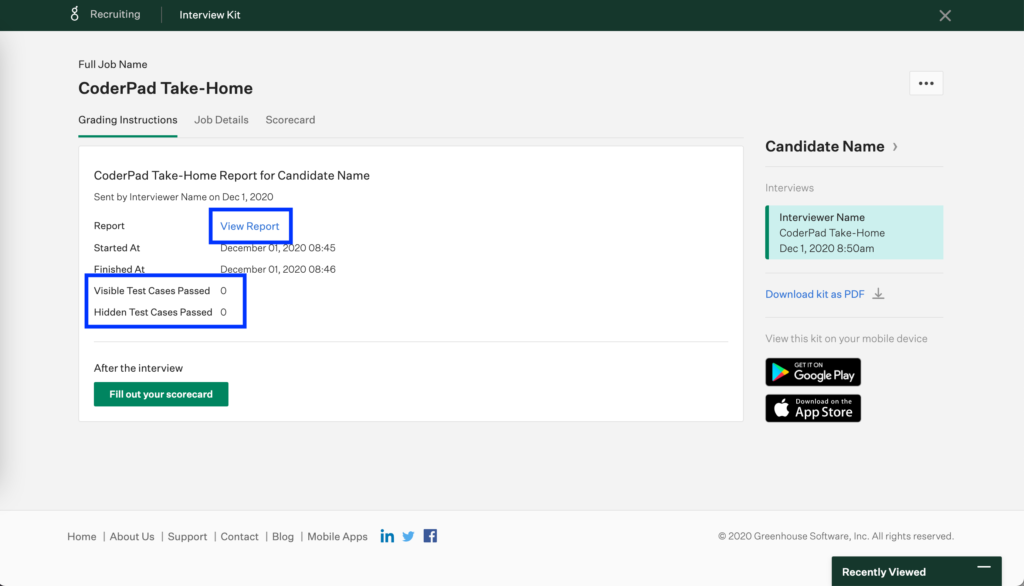Select the Twitter icon in the footer
This screenshot has width=1024, height=586.
[x=408, y=536]
